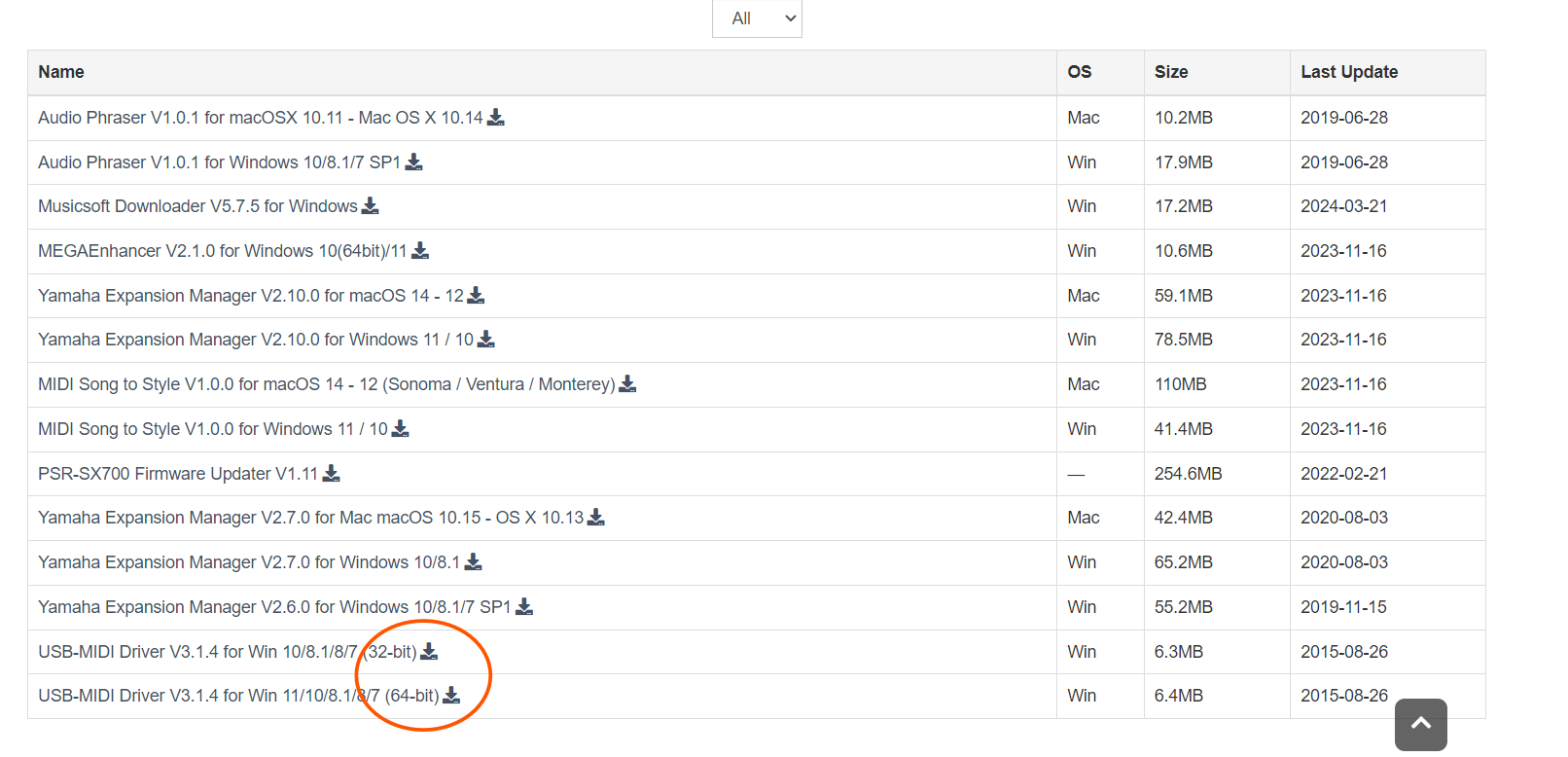Click download icon beside PSR-SX700 Firmware Updater
The image size is (1568, 757).
click(332, 473)
